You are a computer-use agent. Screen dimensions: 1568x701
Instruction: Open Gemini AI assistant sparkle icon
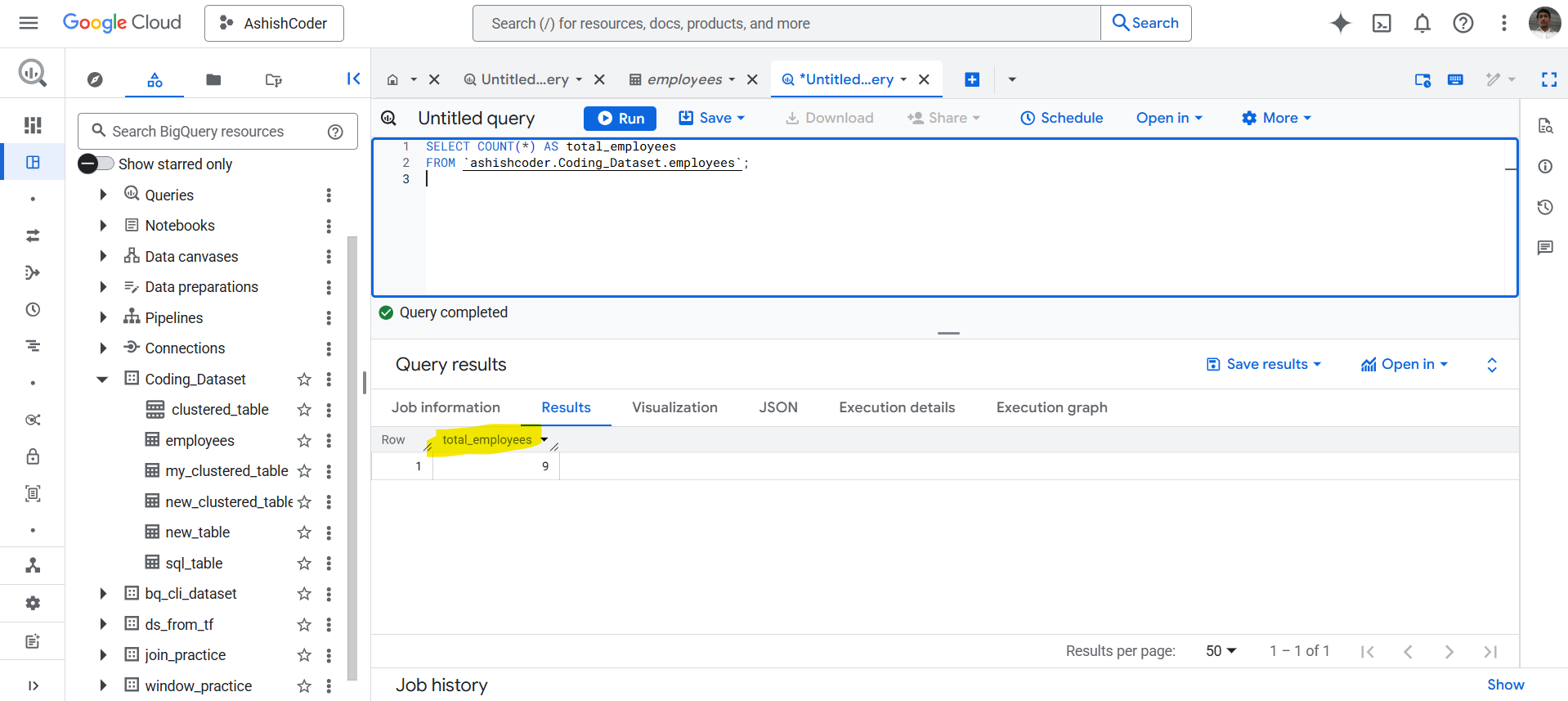pos(1340,23)
